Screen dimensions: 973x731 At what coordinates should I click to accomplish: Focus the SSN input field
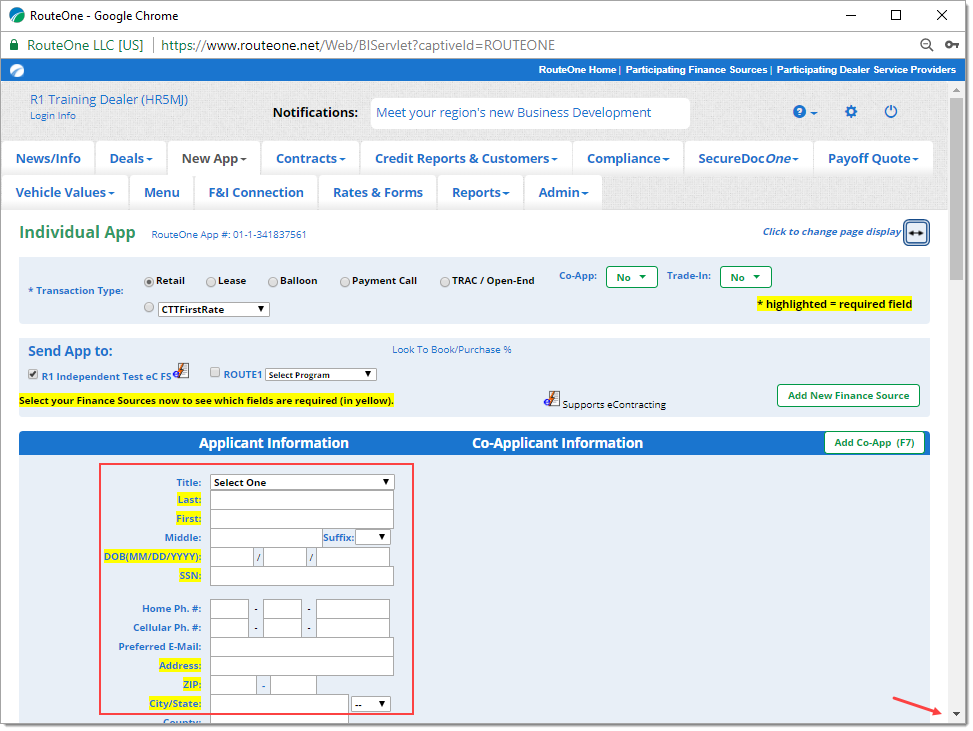(x=302, y=576)
